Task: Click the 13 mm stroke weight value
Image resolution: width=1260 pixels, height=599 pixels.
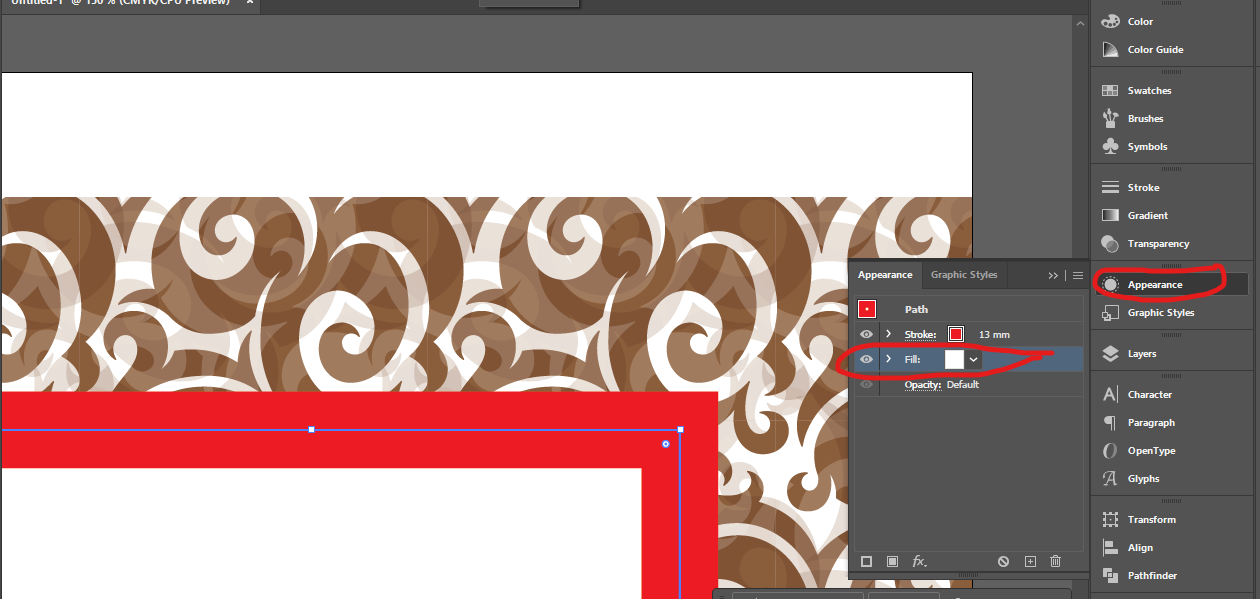Action: [x=994, y=334]
